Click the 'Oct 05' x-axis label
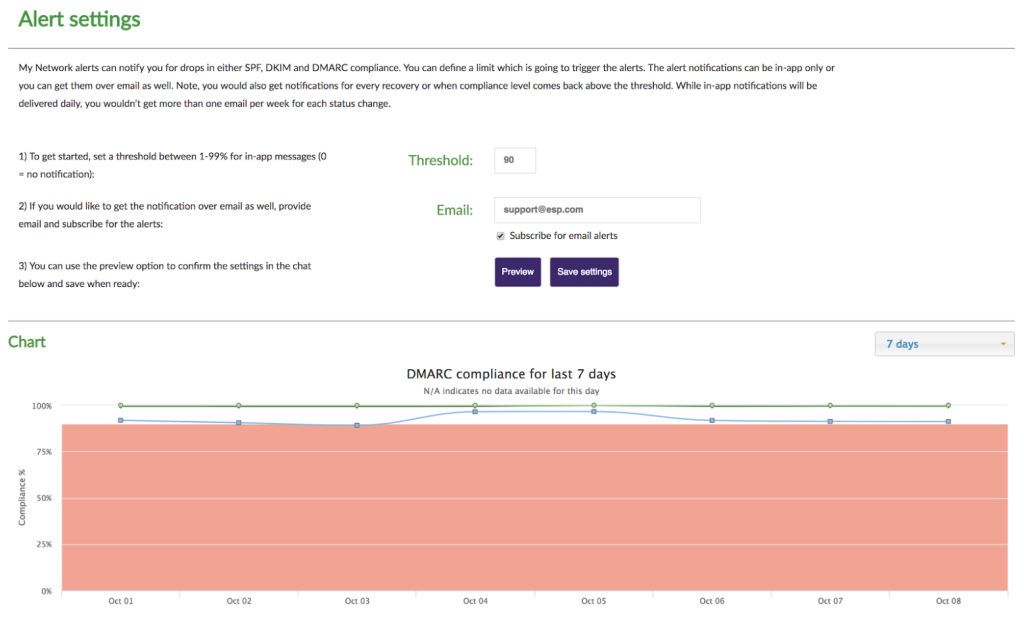 [x=594, y=601]
